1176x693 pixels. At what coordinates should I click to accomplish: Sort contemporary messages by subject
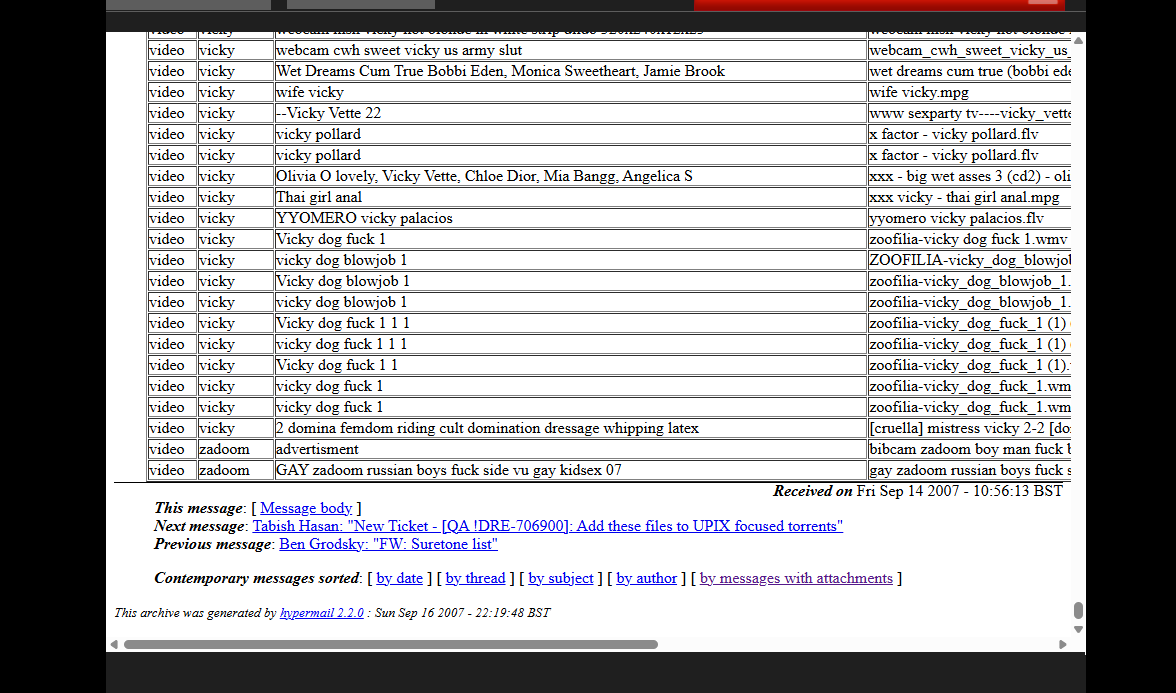pyautogui.click(x=561, y=578)
